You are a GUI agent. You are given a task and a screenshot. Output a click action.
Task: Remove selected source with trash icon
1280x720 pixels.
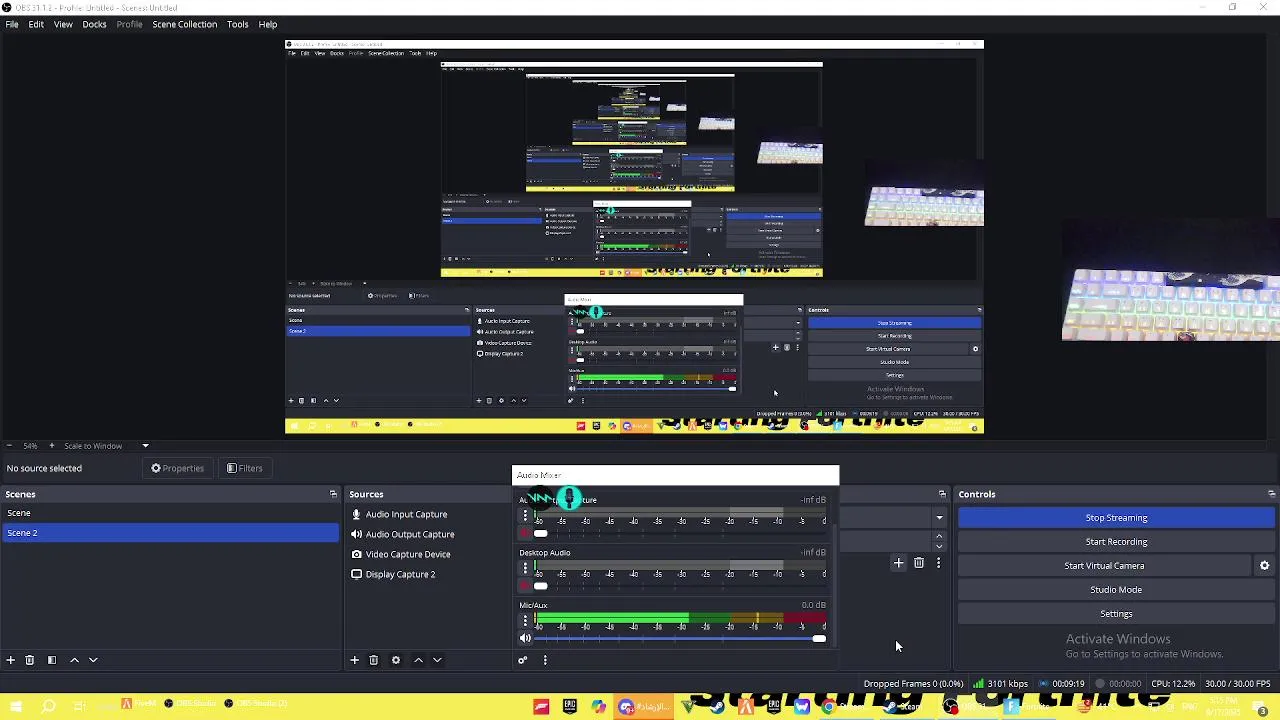coord(374,660)
